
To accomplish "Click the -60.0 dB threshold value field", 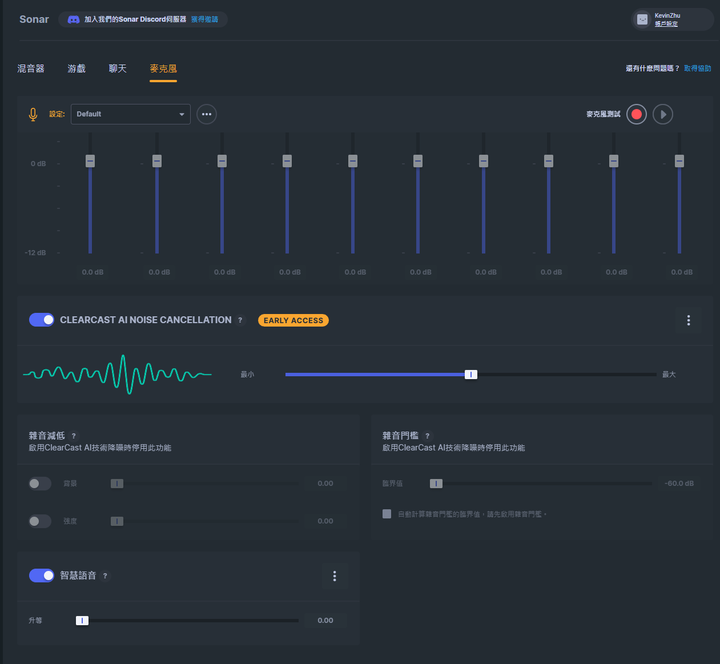I will [679, 484].
